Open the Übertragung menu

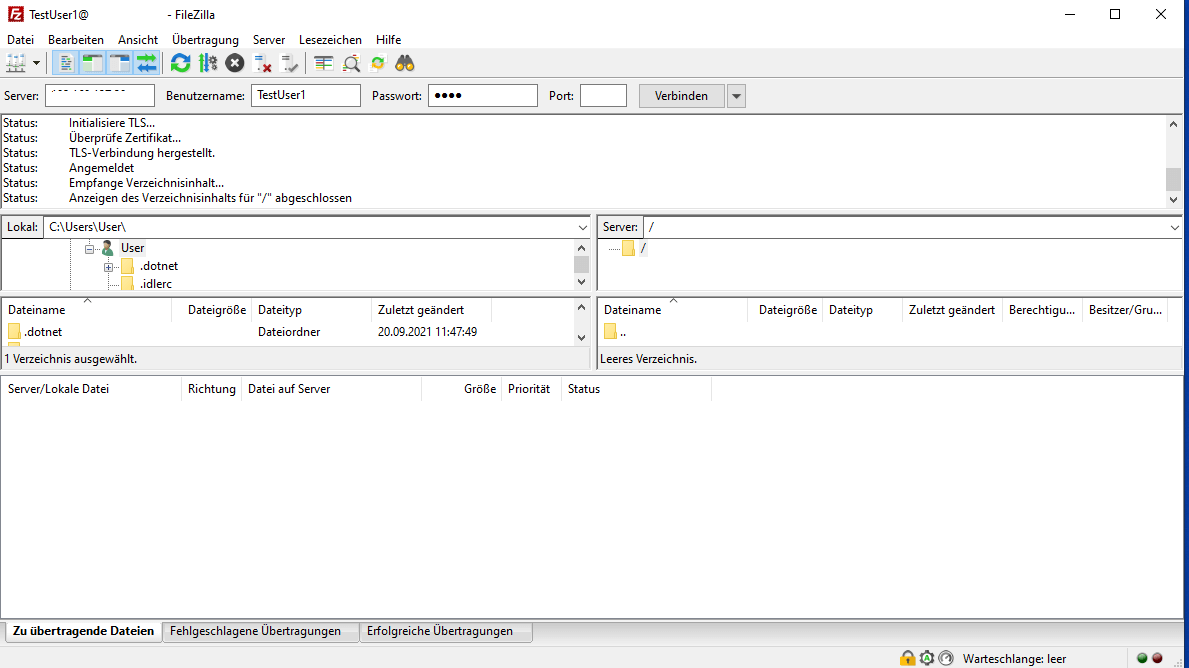(205, 40)
